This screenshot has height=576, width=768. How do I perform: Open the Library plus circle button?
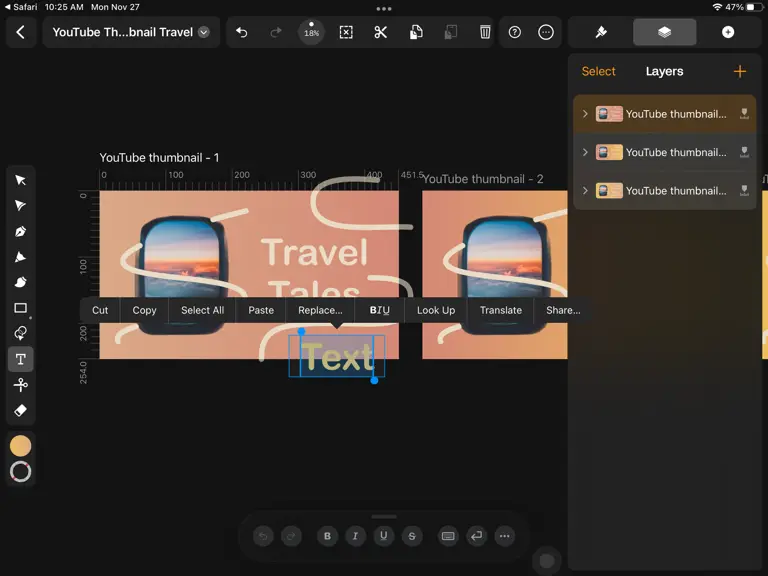728,32
